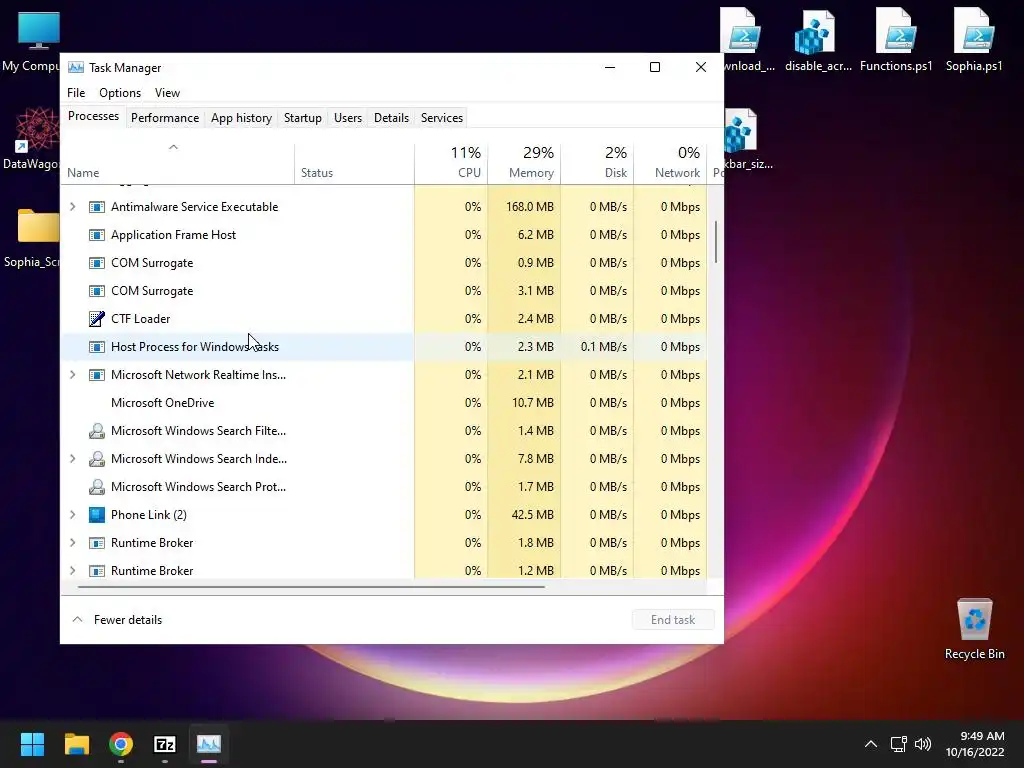Click the Task Manager title bar icon

click(76, 67)
